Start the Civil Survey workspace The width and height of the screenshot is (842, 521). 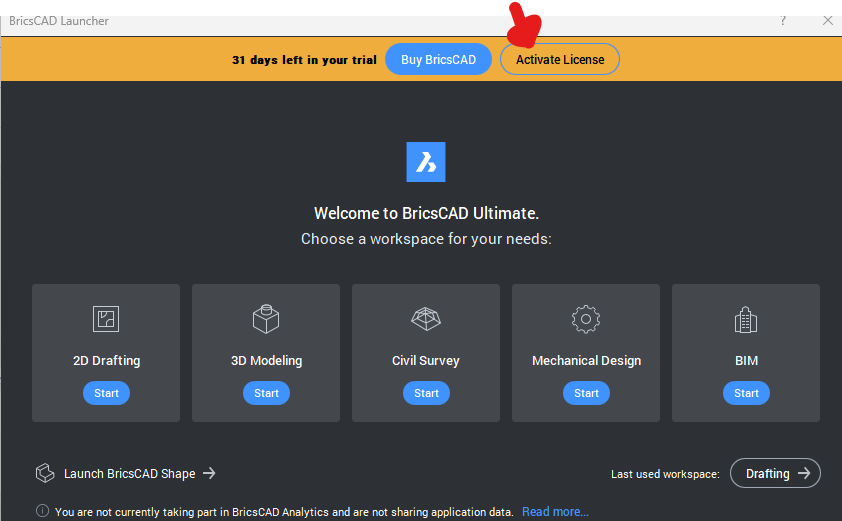[426, 393]
